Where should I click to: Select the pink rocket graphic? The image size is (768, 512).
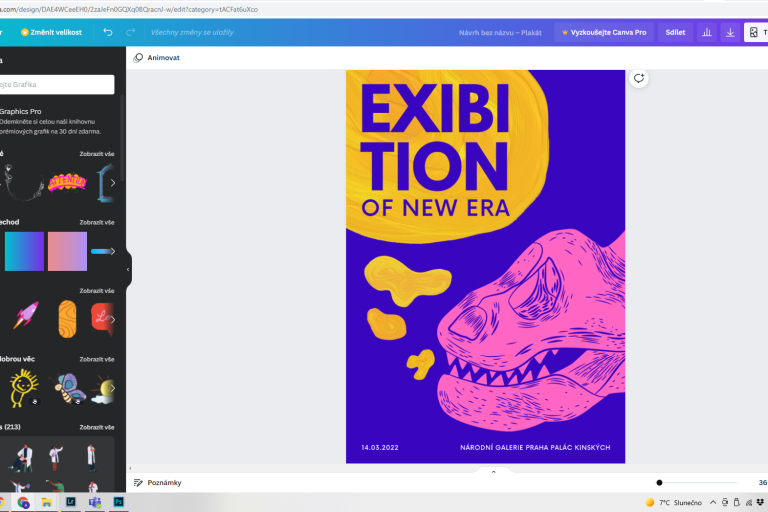click(26, 315)
